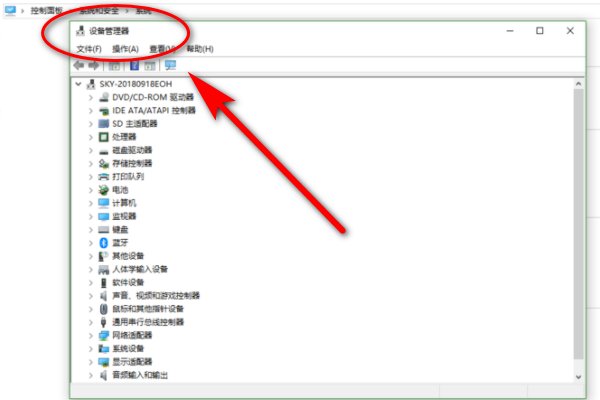The width and height of the screenshot is (600, 400).
Task: Expand the 键盘 chevron
Action: [x=91, y=230]
